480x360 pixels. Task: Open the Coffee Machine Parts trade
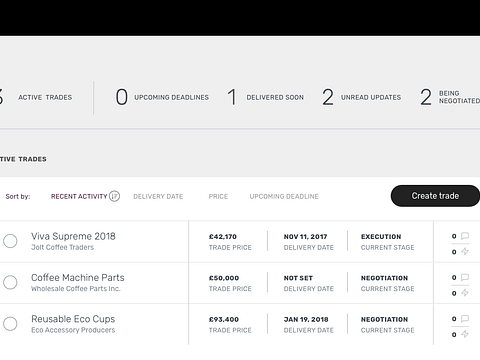(78, 278)
